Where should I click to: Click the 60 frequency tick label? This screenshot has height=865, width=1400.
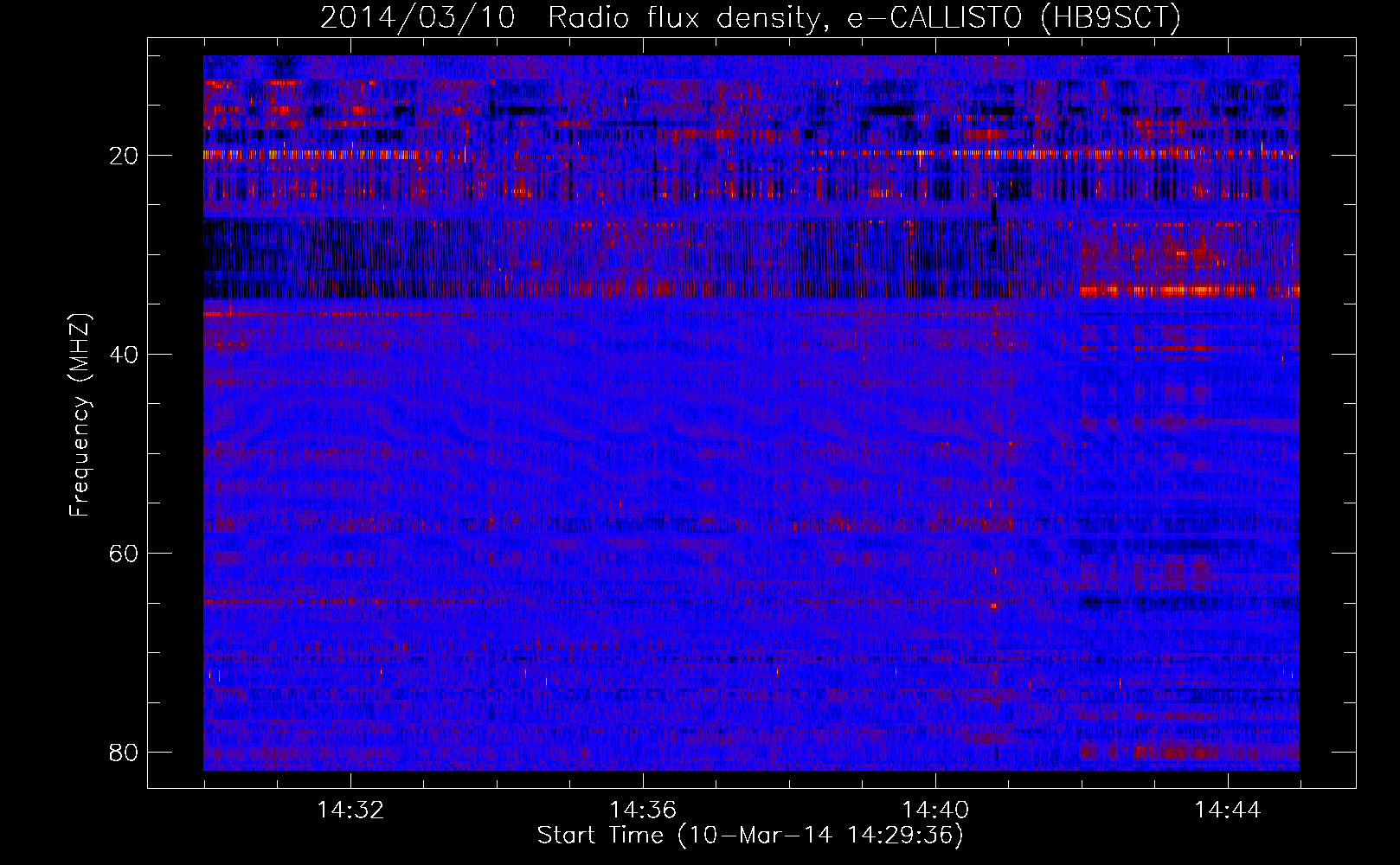click(x=124, y=554)
